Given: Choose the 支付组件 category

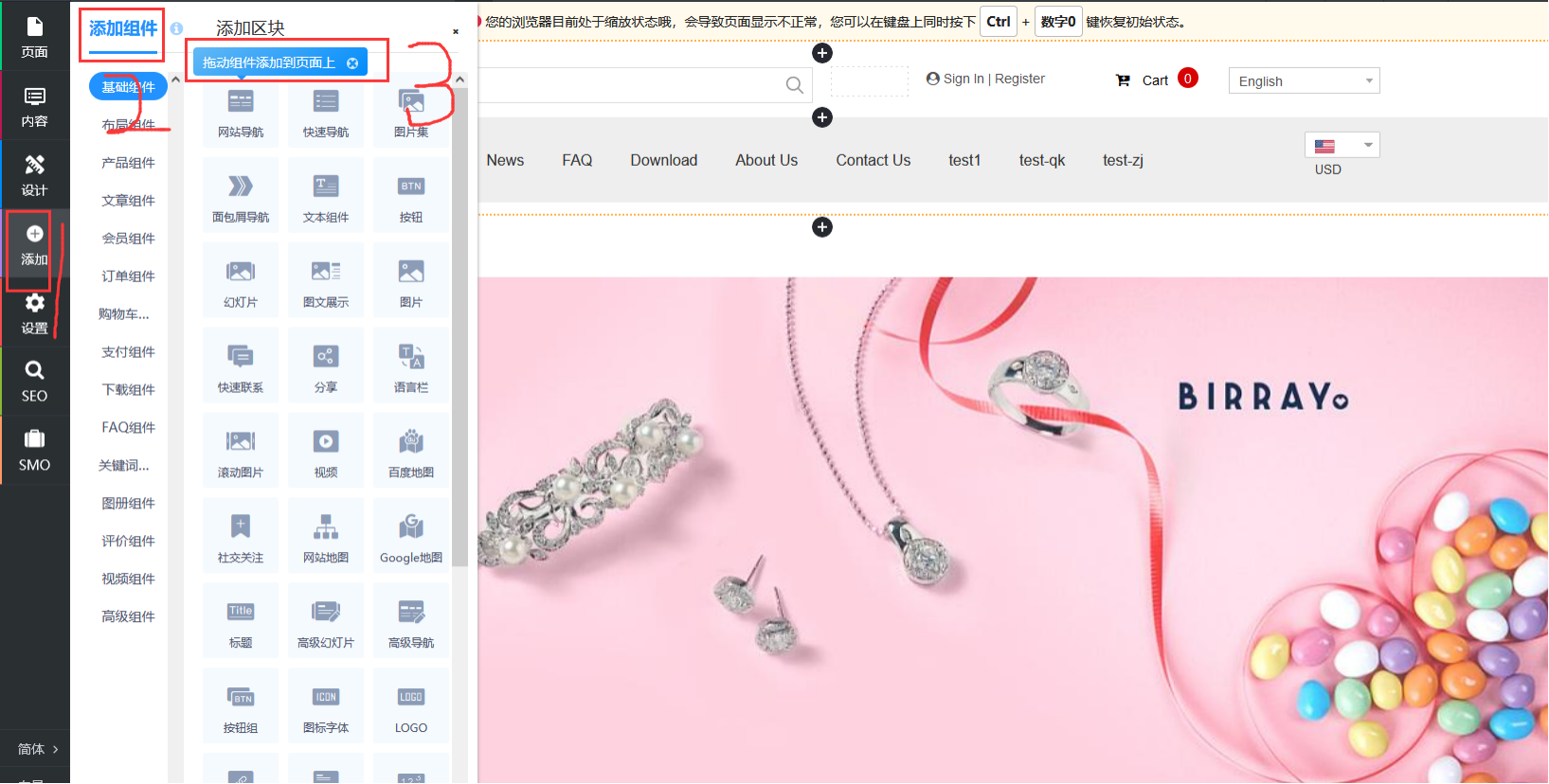Looking at the screenshot, I should [x=128, y=352].
